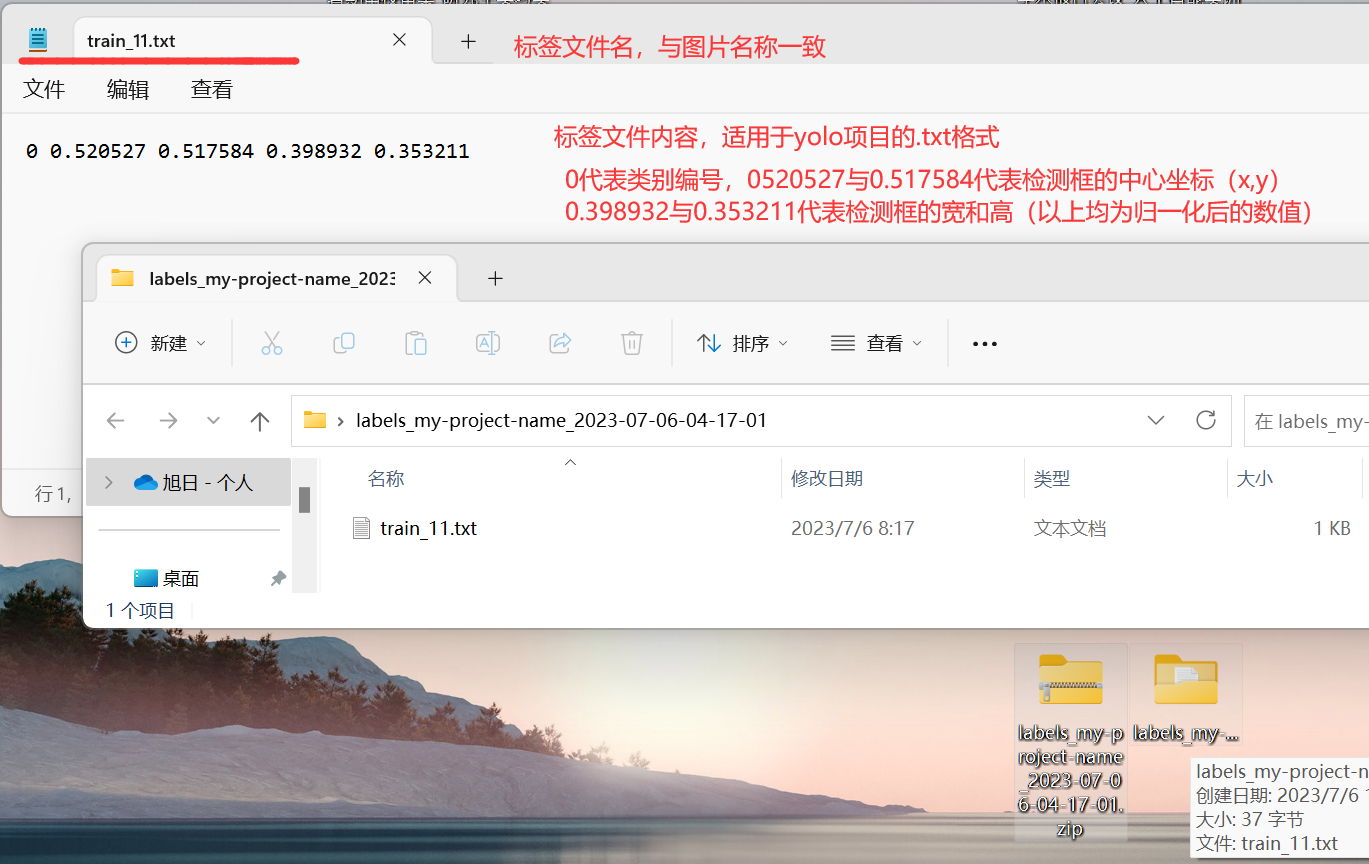Add a new tab in Notepad
This screenshot has width=1369, height=864.
(468, 41)
